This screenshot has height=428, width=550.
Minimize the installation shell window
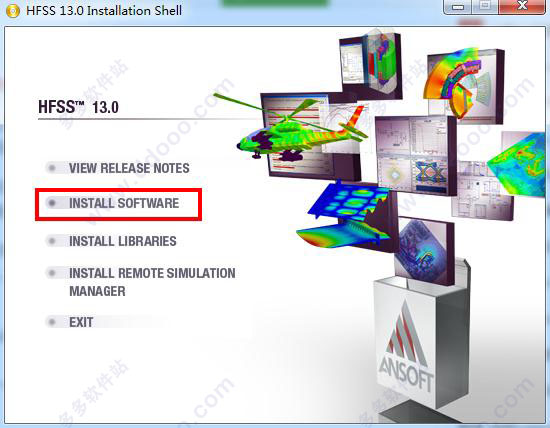[458, 6]
